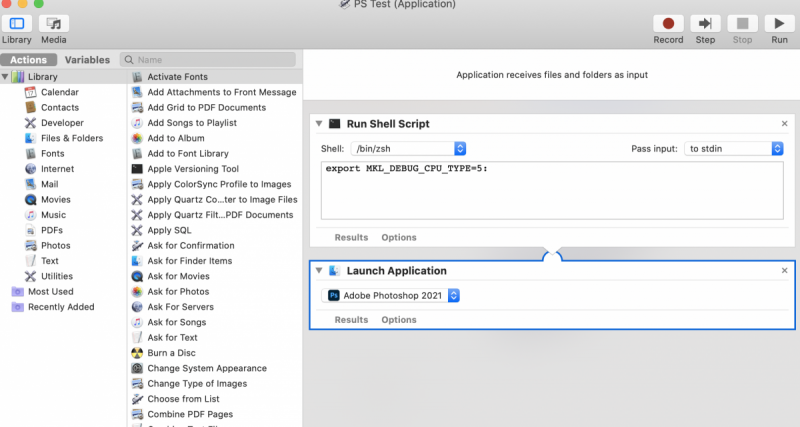This screenshot has width=800, height=427.
Task: Collapse the Library tree disclosure triangle
Action: 5,77
